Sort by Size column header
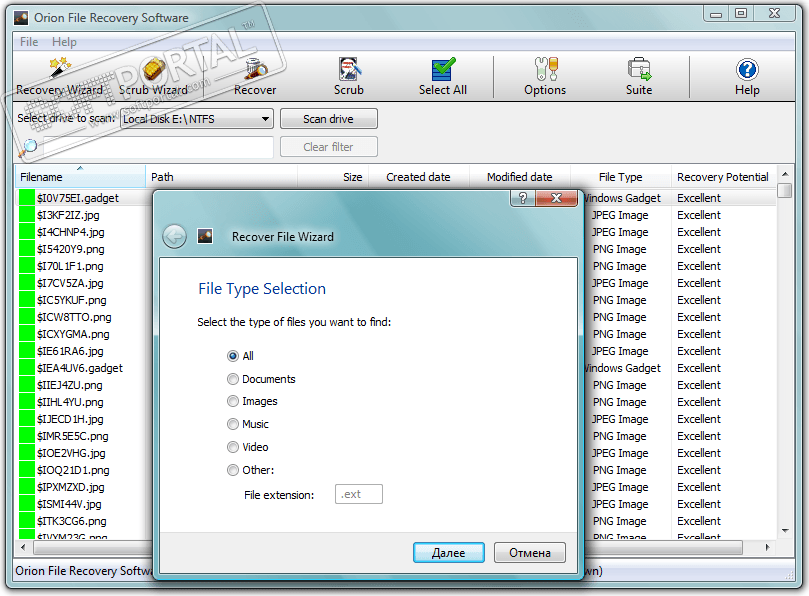Screen dimensions: 809x596 (333, 177)
